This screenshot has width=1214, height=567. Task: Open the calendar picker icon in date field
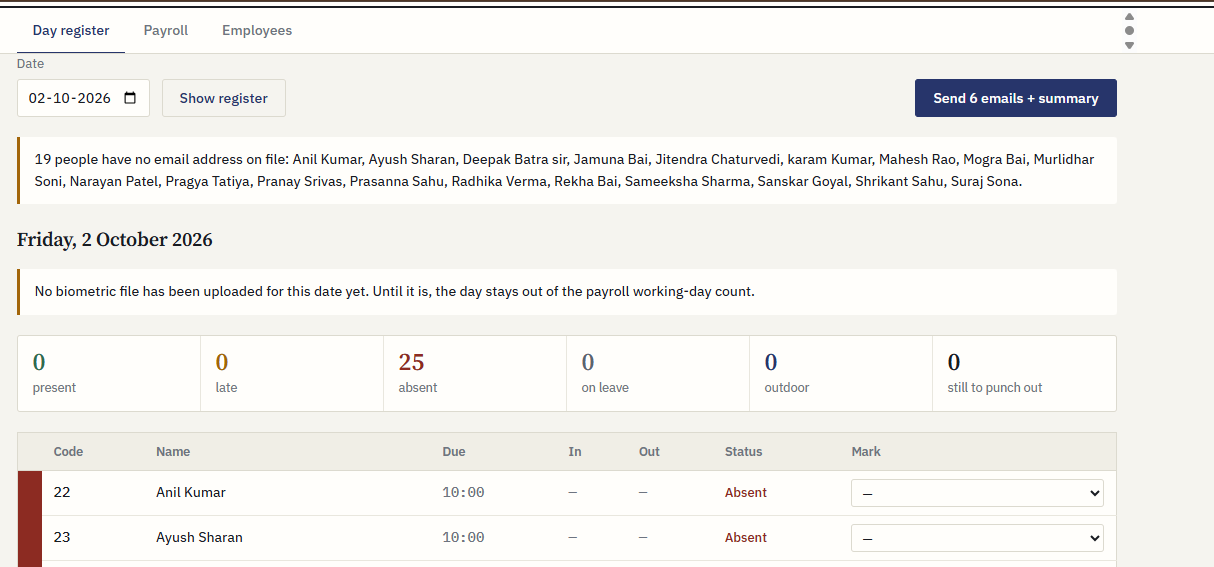point(130,98)
